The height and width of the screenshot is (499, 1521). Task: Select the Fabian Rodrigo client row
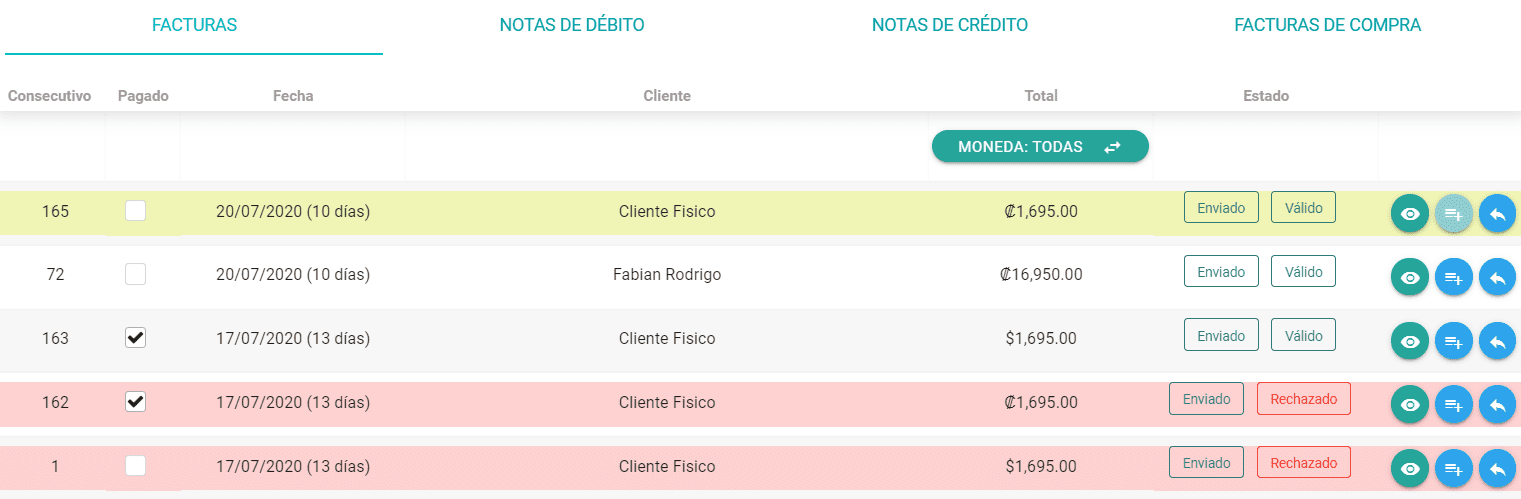pos(760,274)
